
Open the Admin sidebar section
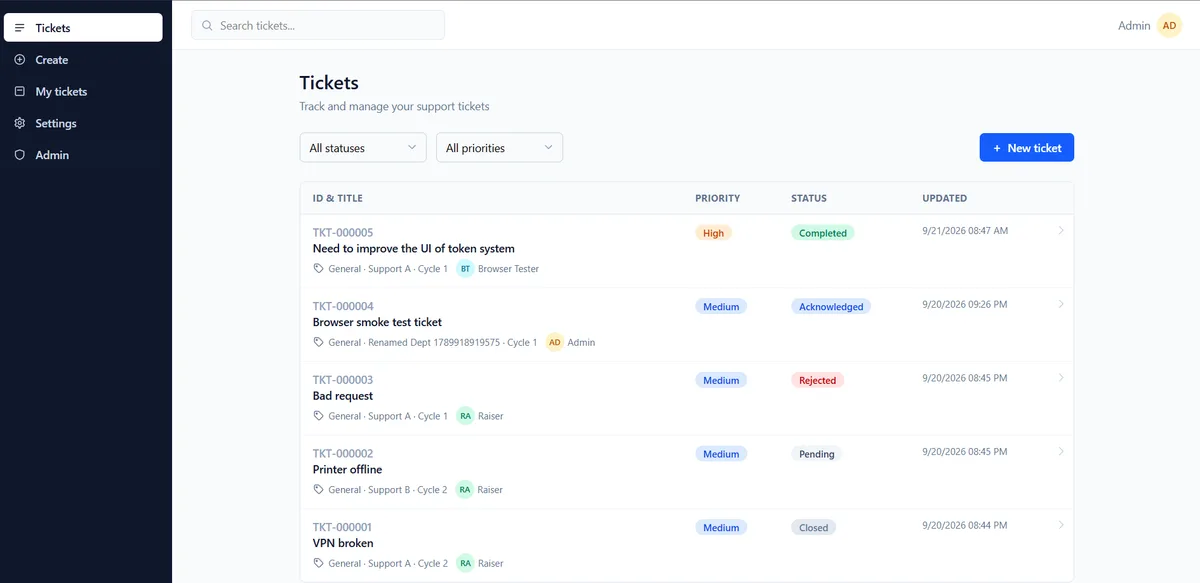[83, 155]
